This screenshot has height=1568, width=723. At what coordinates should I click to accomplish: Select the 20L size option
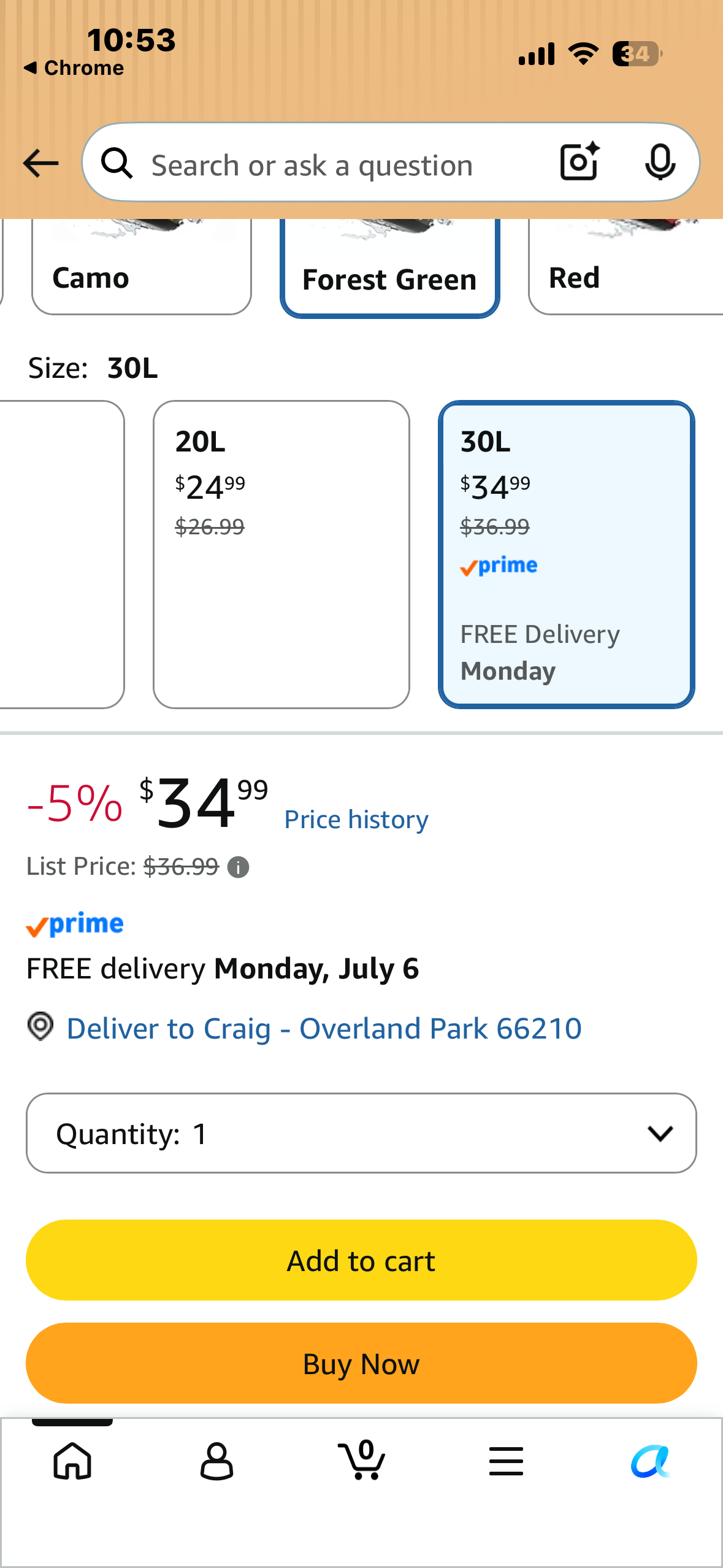(x=281, y=555)
